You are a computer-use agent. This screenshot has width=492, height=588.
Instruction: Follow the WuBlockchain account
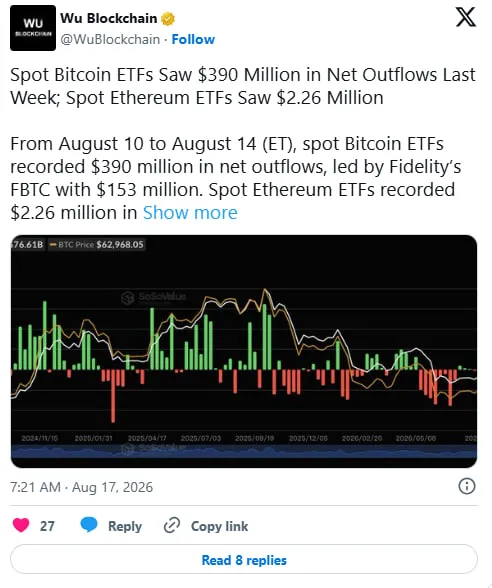(193, 39)
